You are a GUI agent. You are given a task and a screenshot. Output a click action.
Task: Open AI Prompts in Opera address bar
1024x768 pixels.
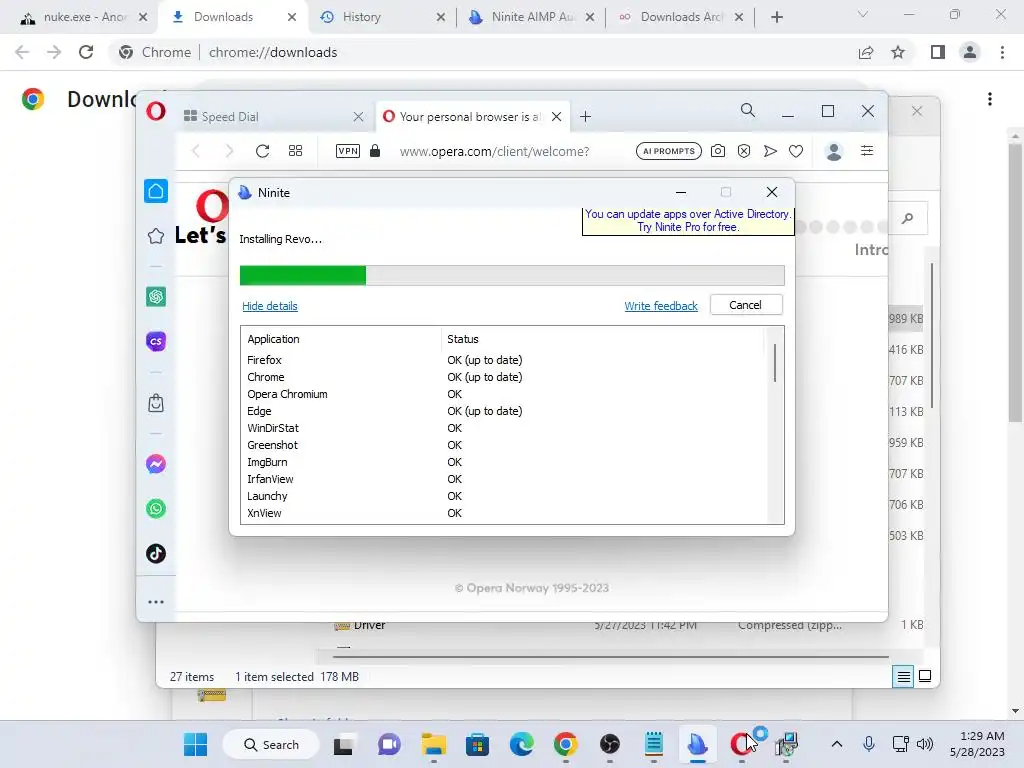coord(669,151)
